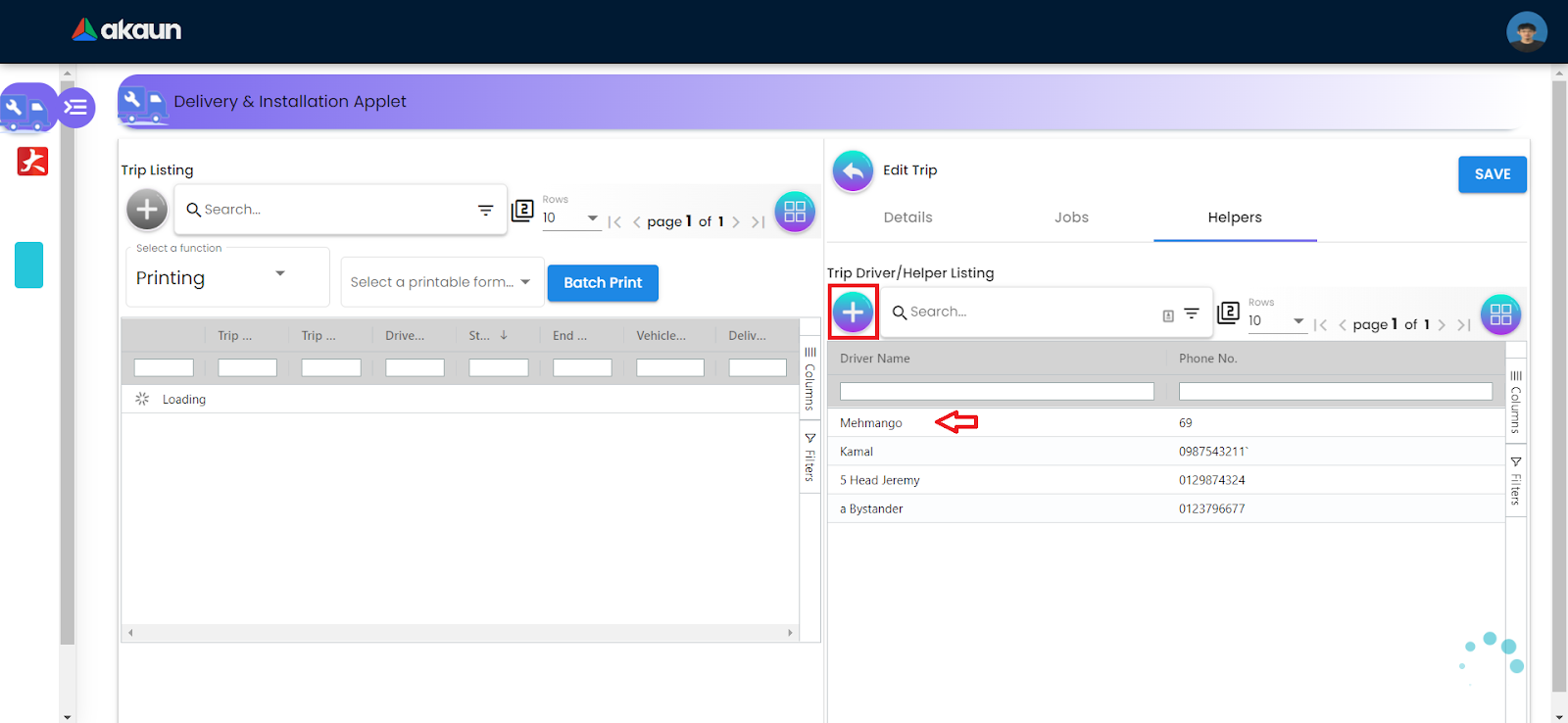Go to previous page of helper listing
Screen dimensions: 1568x723
pos(1343,325)
